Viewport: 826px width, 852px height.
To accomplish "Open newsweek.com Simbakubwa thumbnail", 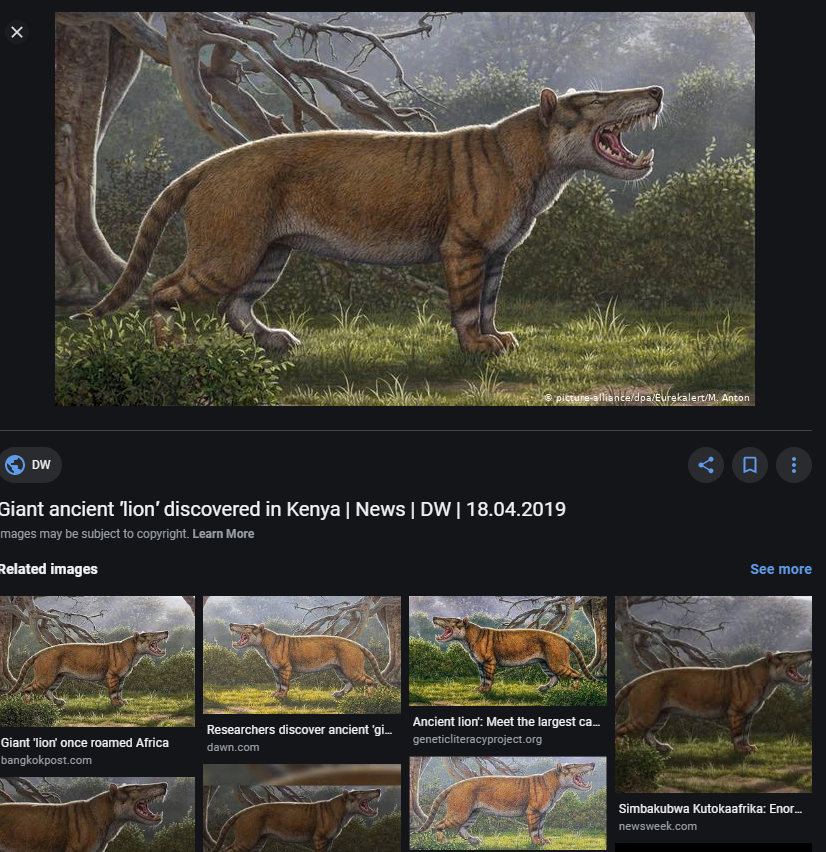I will (713, 694).
